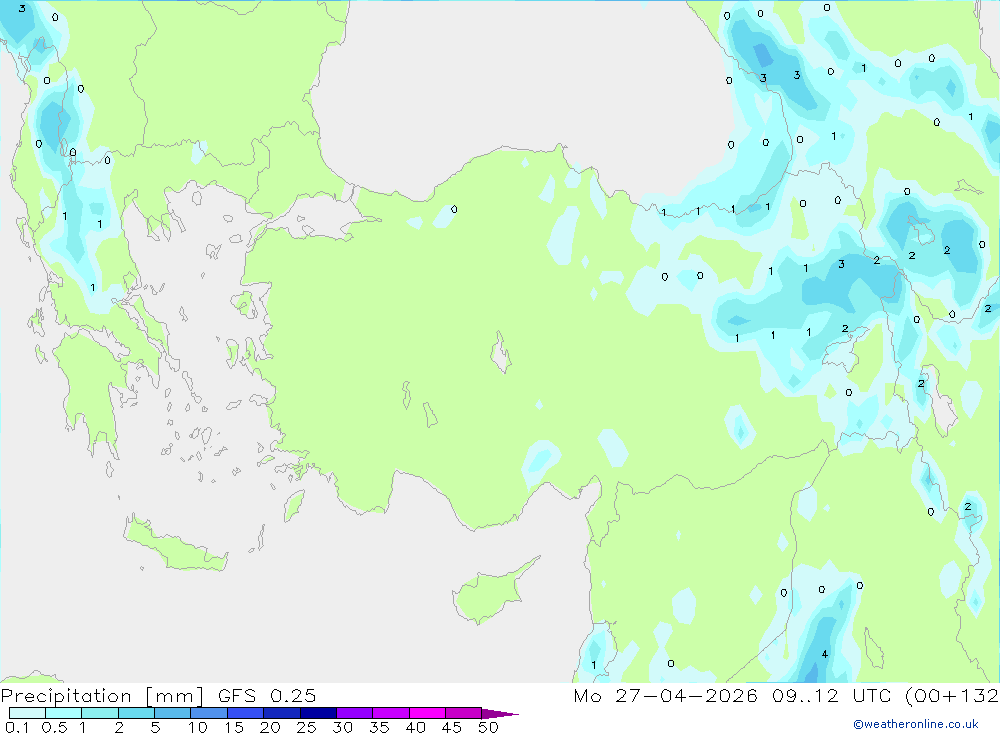Click the '4' precipitation value on the map
This screenshot has width=1000, height=733.
[x=825, y=654]
